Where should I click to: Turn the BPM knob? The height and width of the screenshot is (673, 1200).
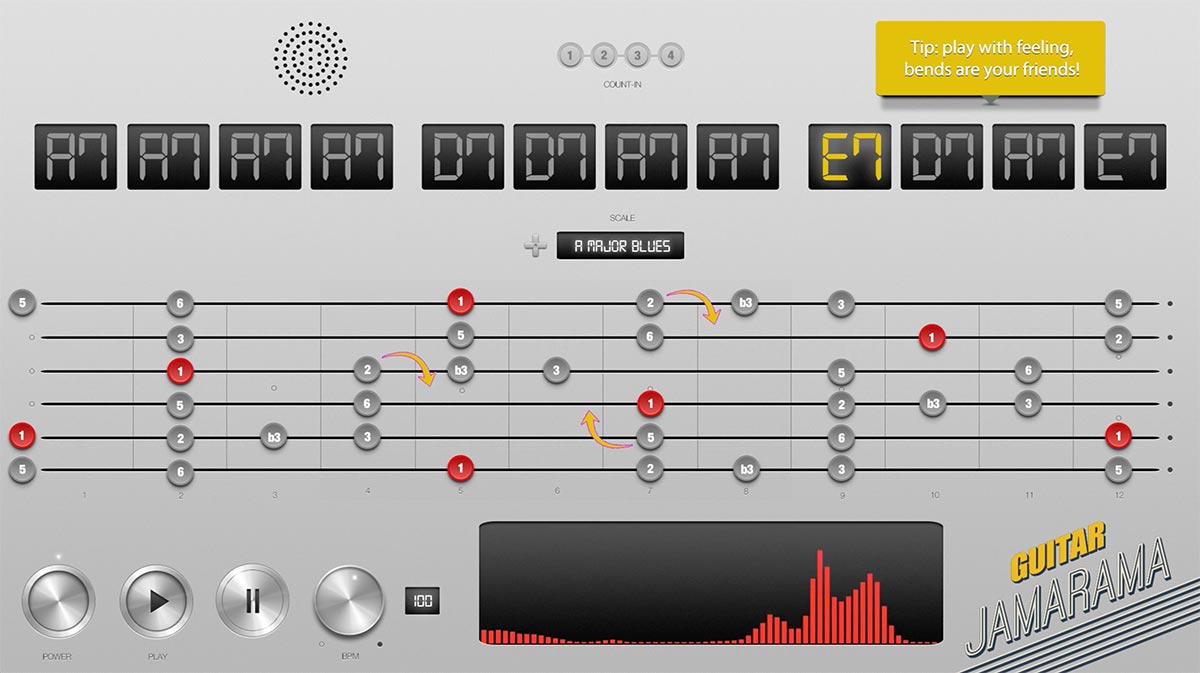[x=349, y=601]
